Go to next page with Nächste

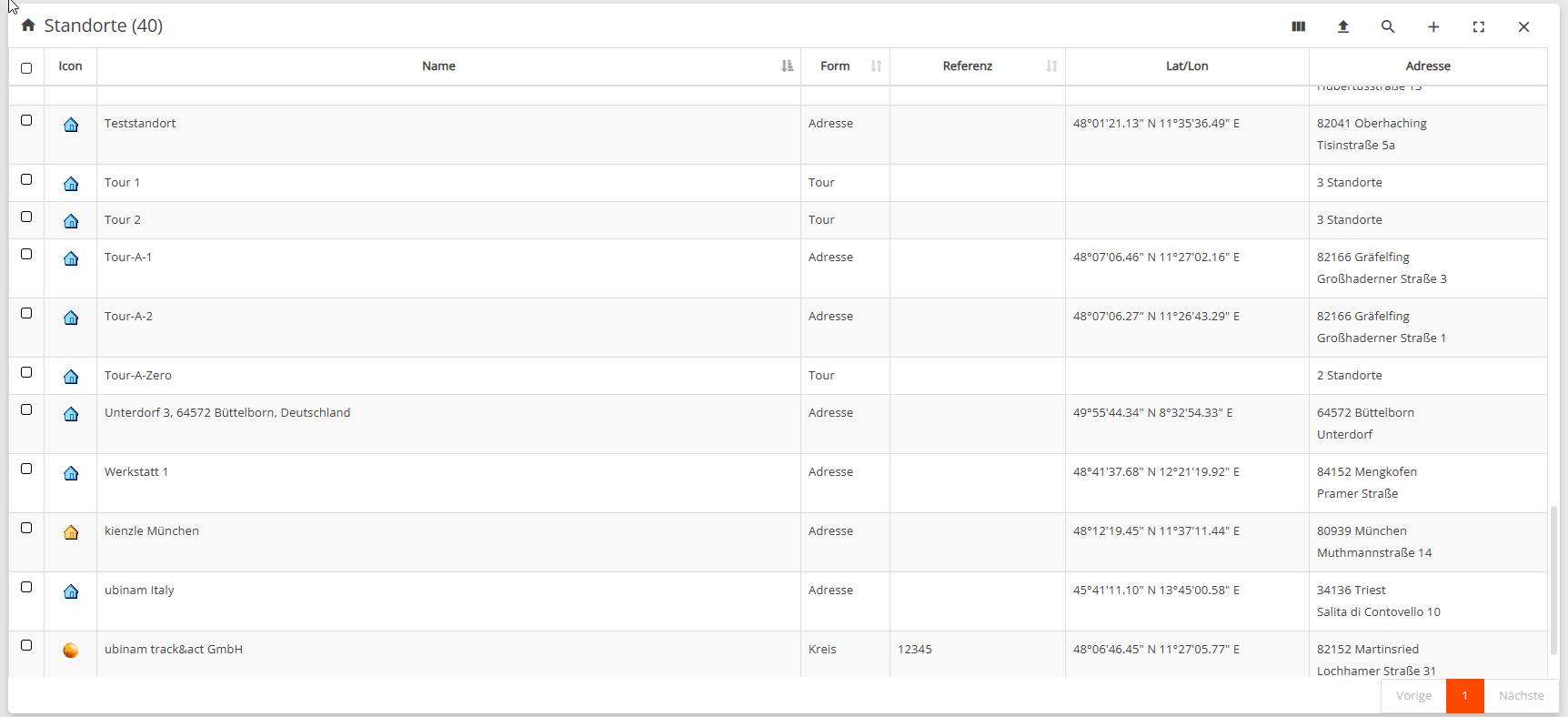1521,695
